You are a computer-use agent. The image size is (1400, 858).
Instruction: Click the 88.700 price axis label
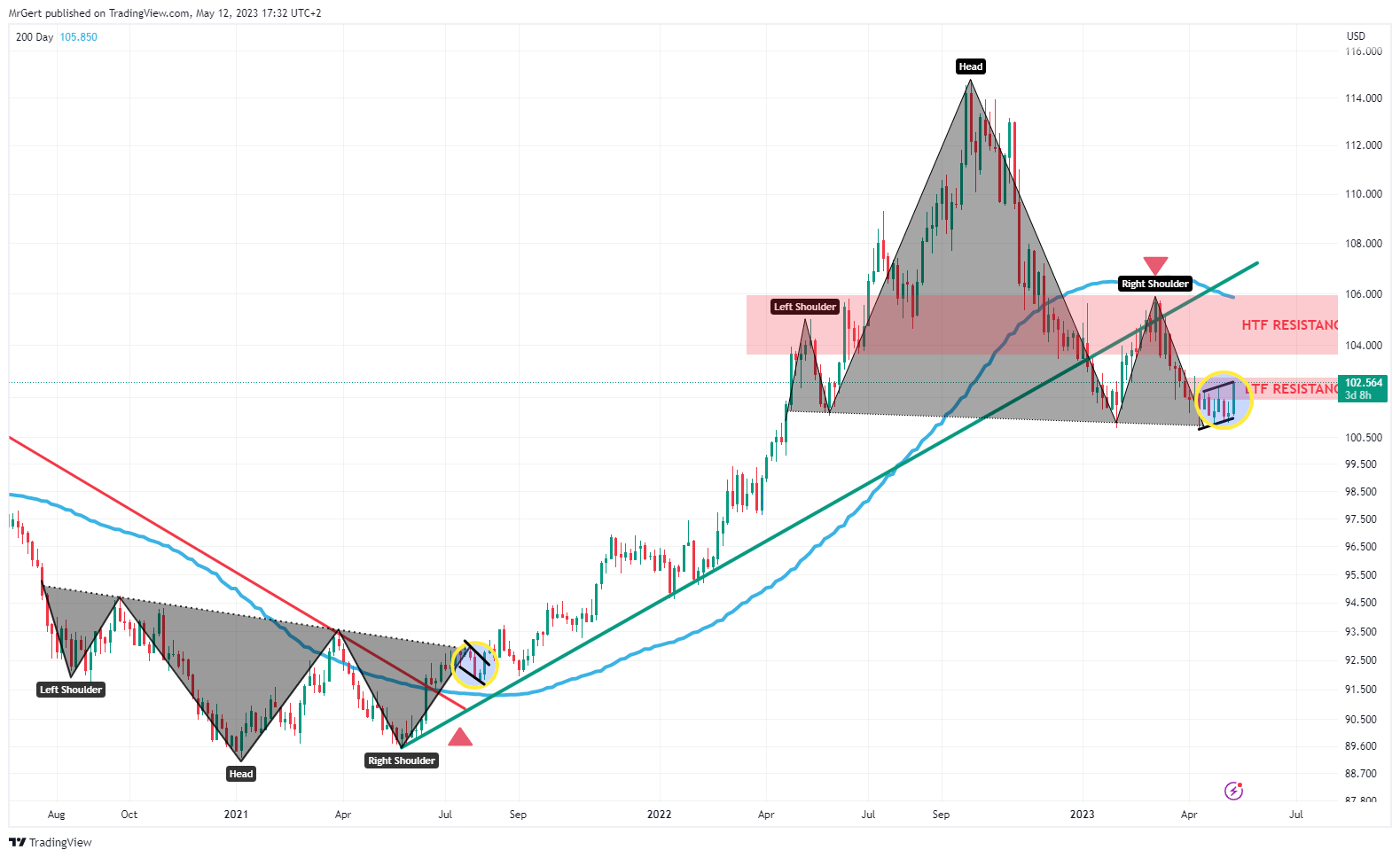click(1361, 774)
